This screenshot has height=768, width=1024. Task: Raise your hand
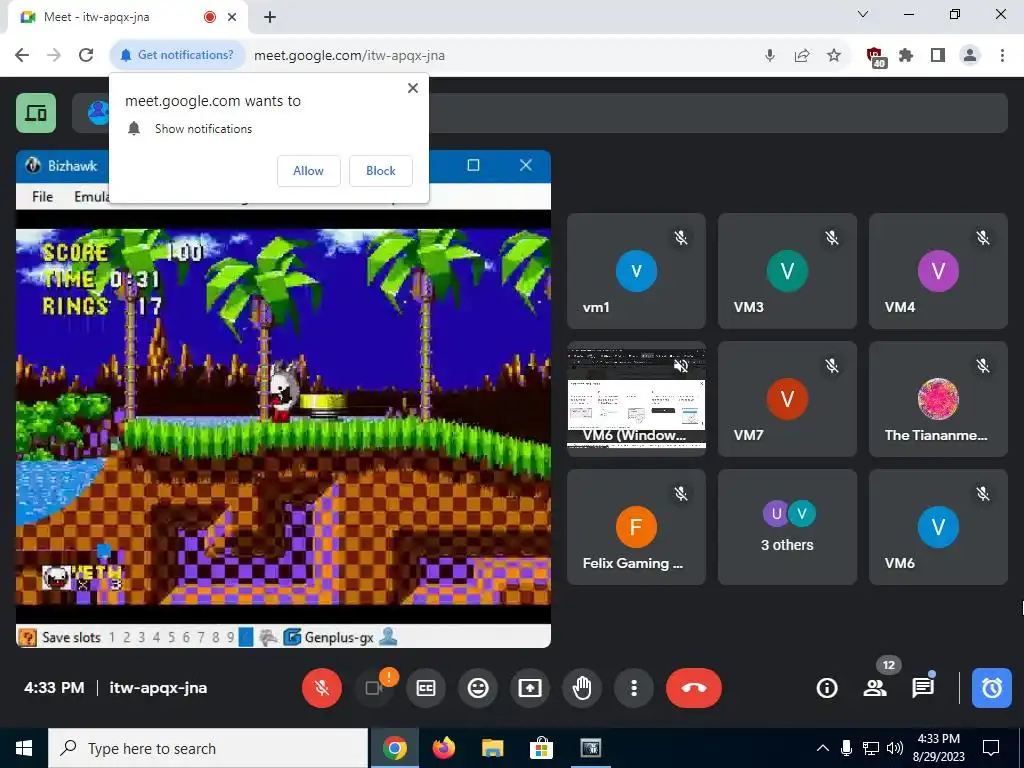pyautogui.click(x=582, y=688)
